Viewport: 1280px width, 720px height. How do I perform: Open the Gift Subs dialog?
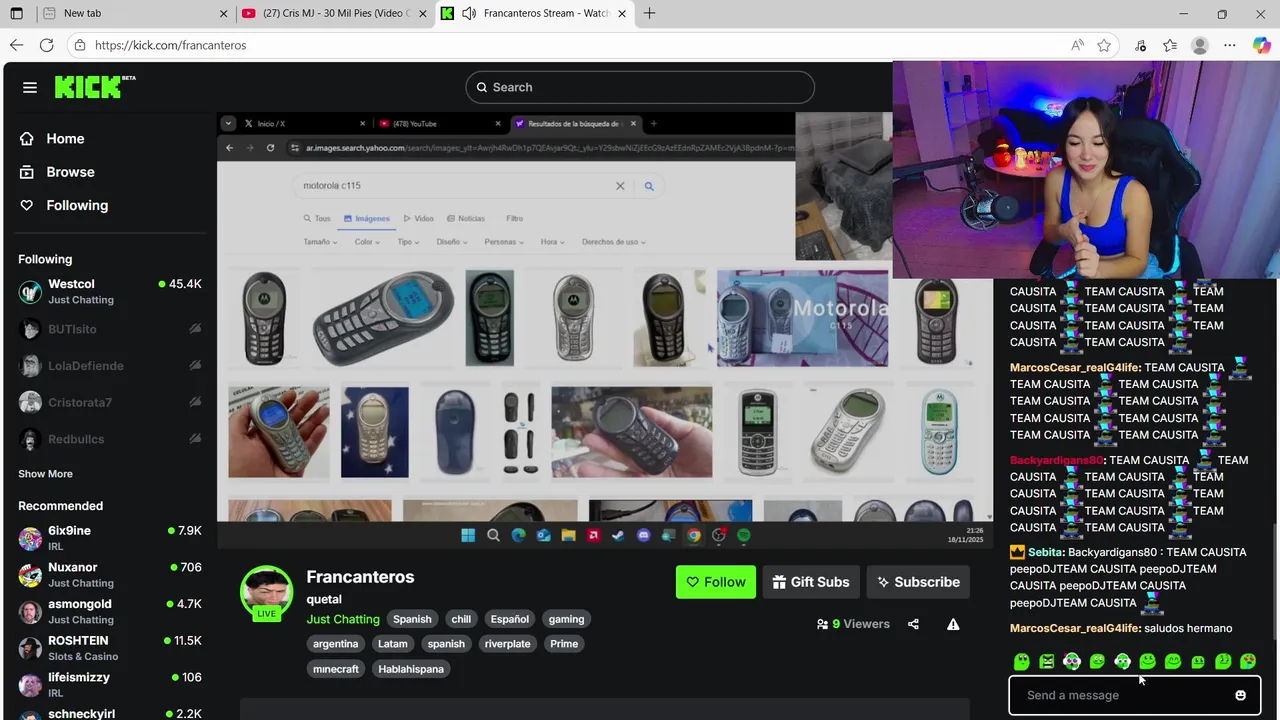pos(811,582)
